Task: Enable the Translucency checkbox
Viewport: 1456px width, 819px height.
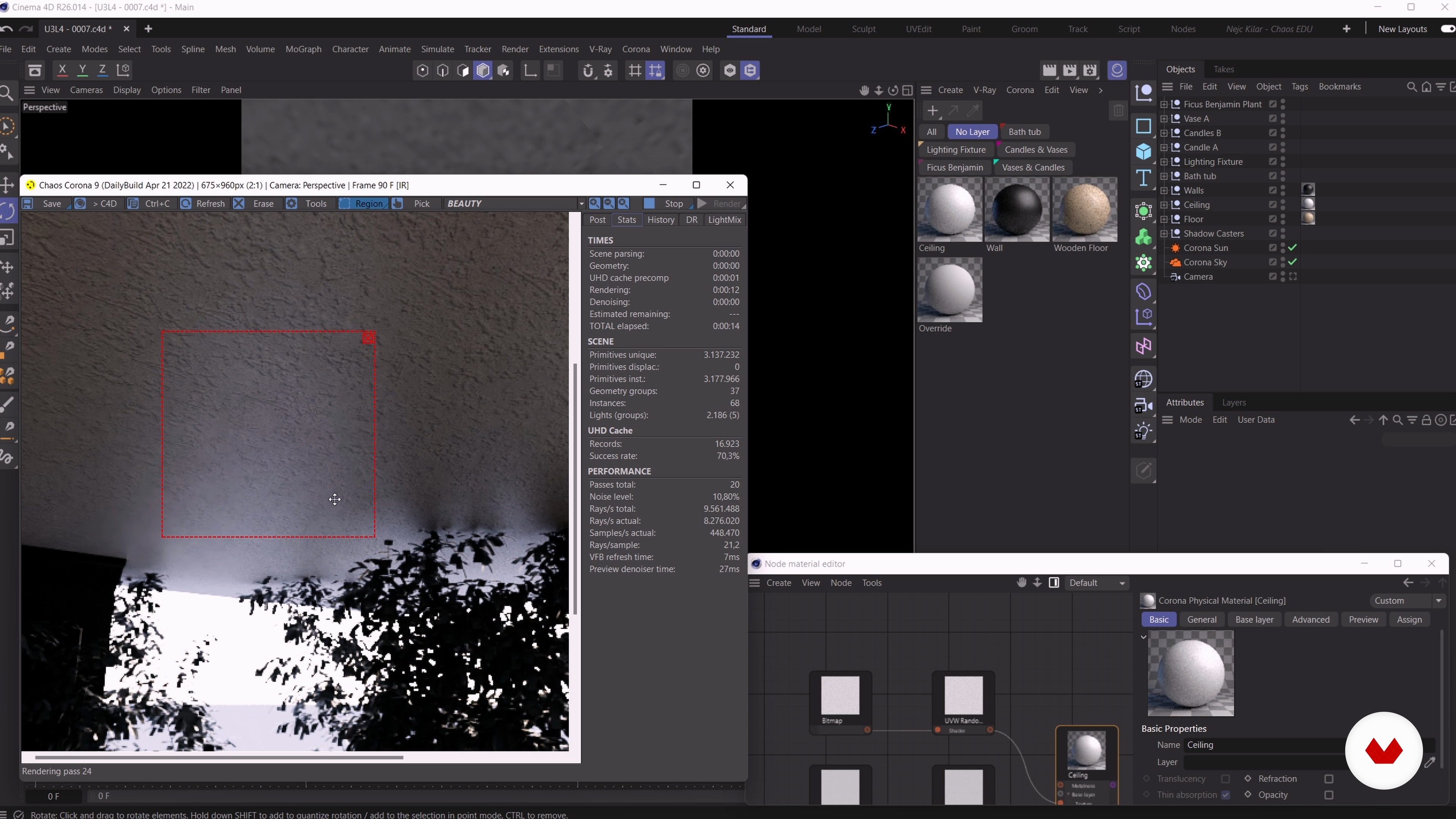Action: [1225, 780]
